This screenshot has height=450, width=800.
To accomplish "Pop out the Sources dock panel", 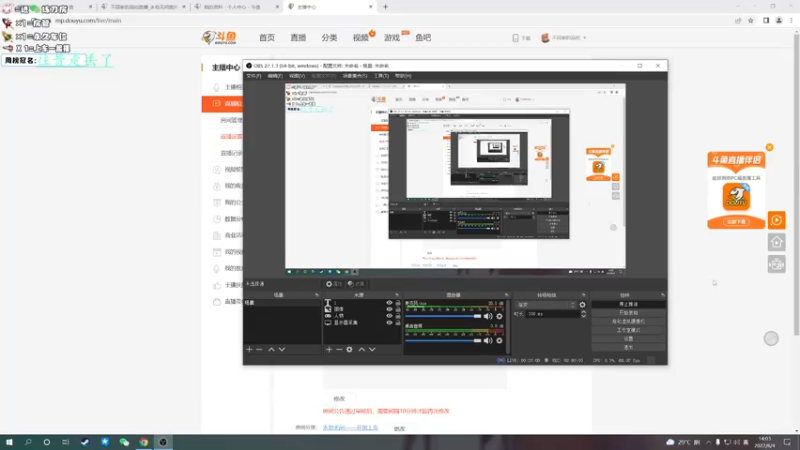I will click(x=397, y=295).
